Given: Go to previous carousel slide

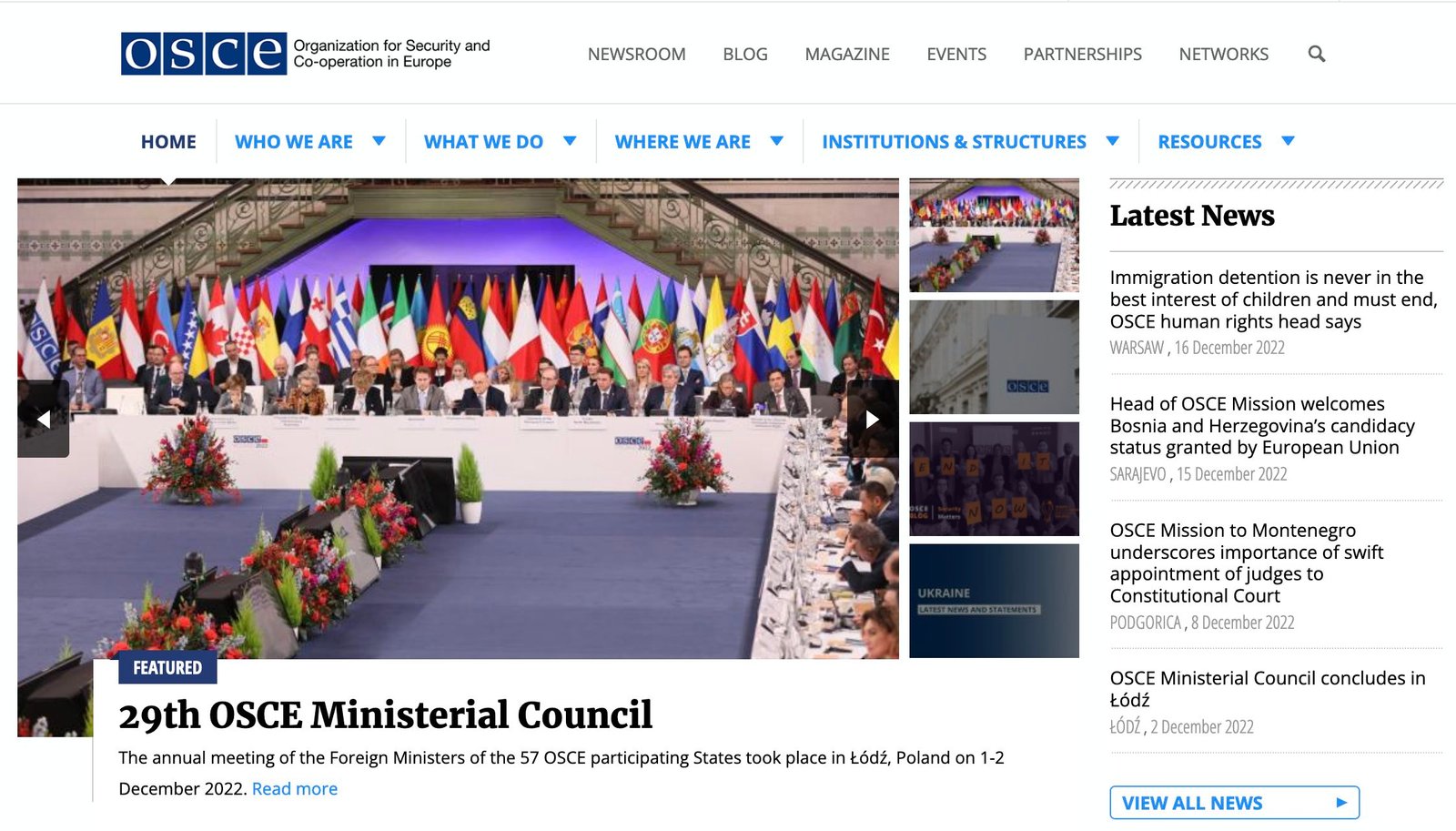Looking at the screenshot, I should point(43,419).
